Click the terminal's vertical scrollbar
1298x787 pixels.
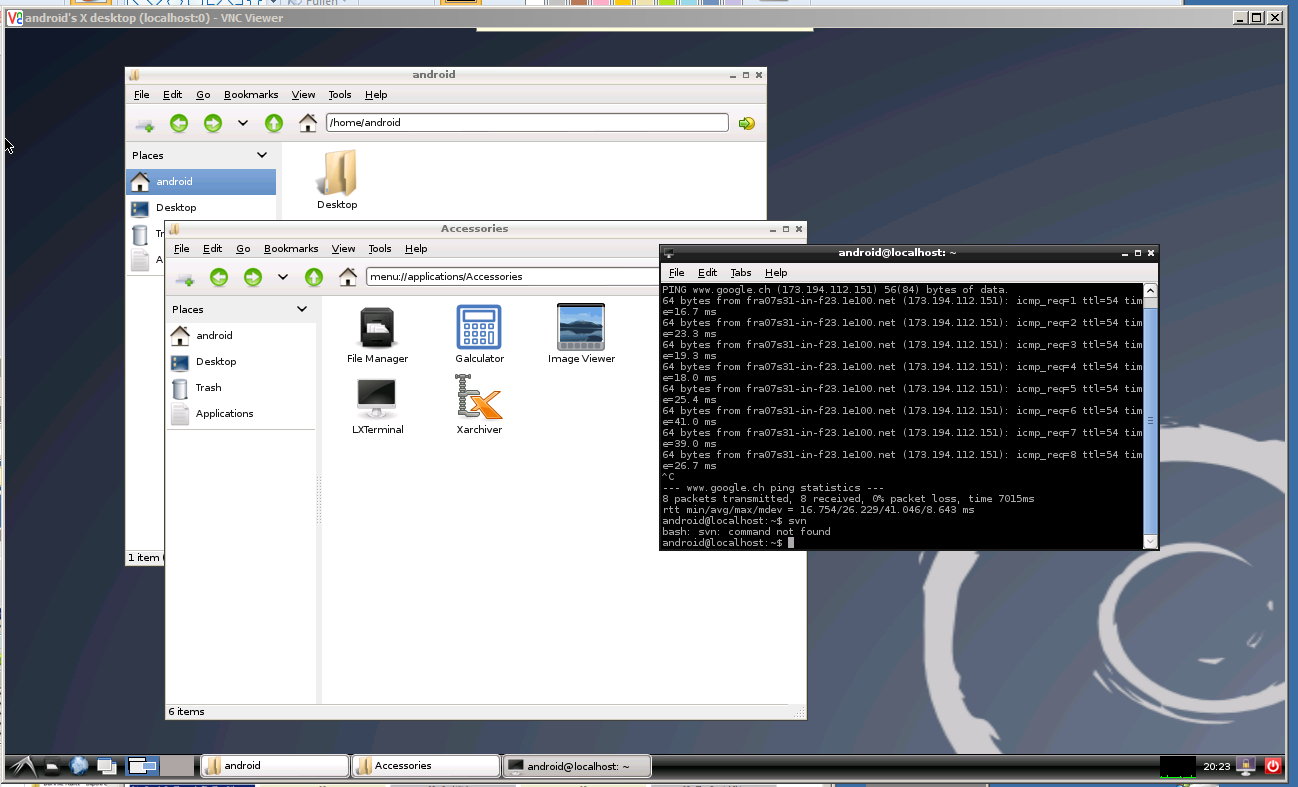(x=1150, y=420)
